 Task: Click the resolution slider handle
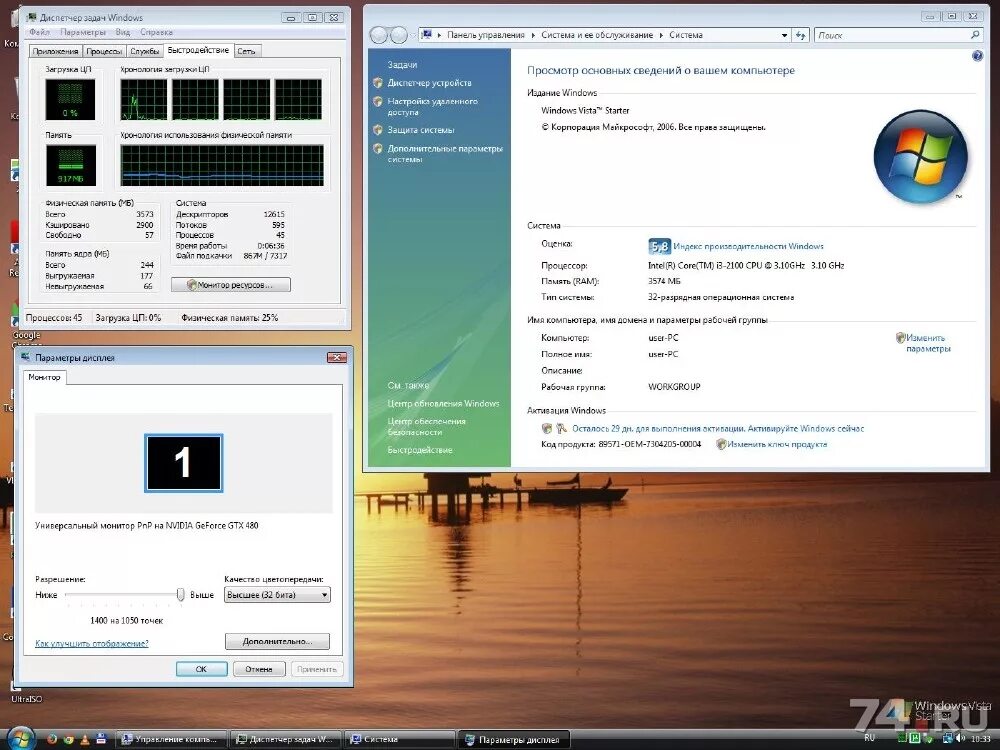(x=180, y=594)
